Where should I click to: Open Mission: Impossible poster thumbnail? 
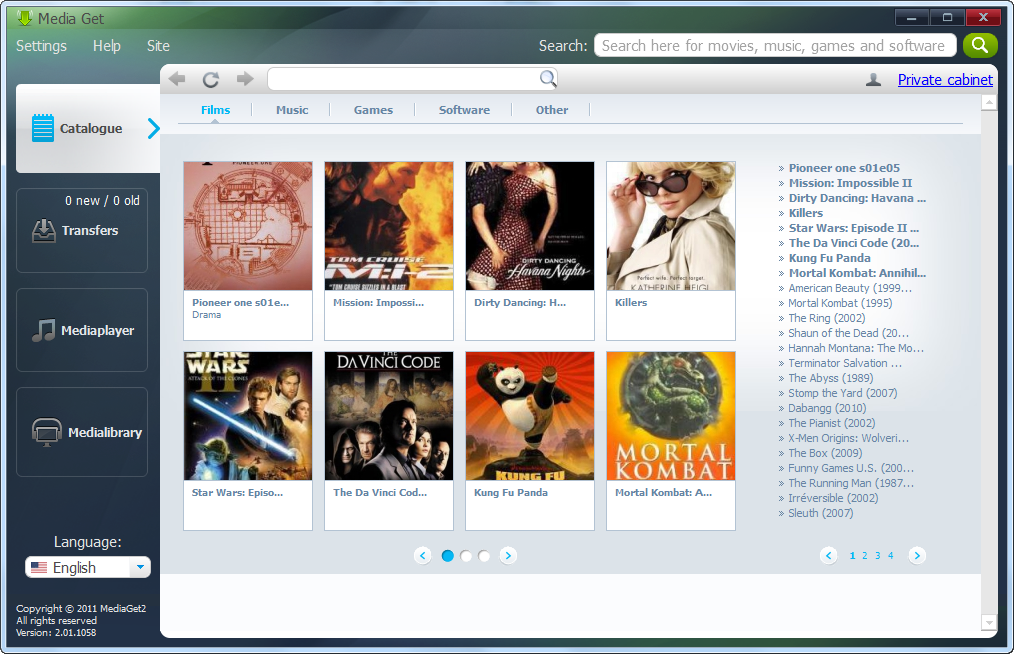[389, 226]
